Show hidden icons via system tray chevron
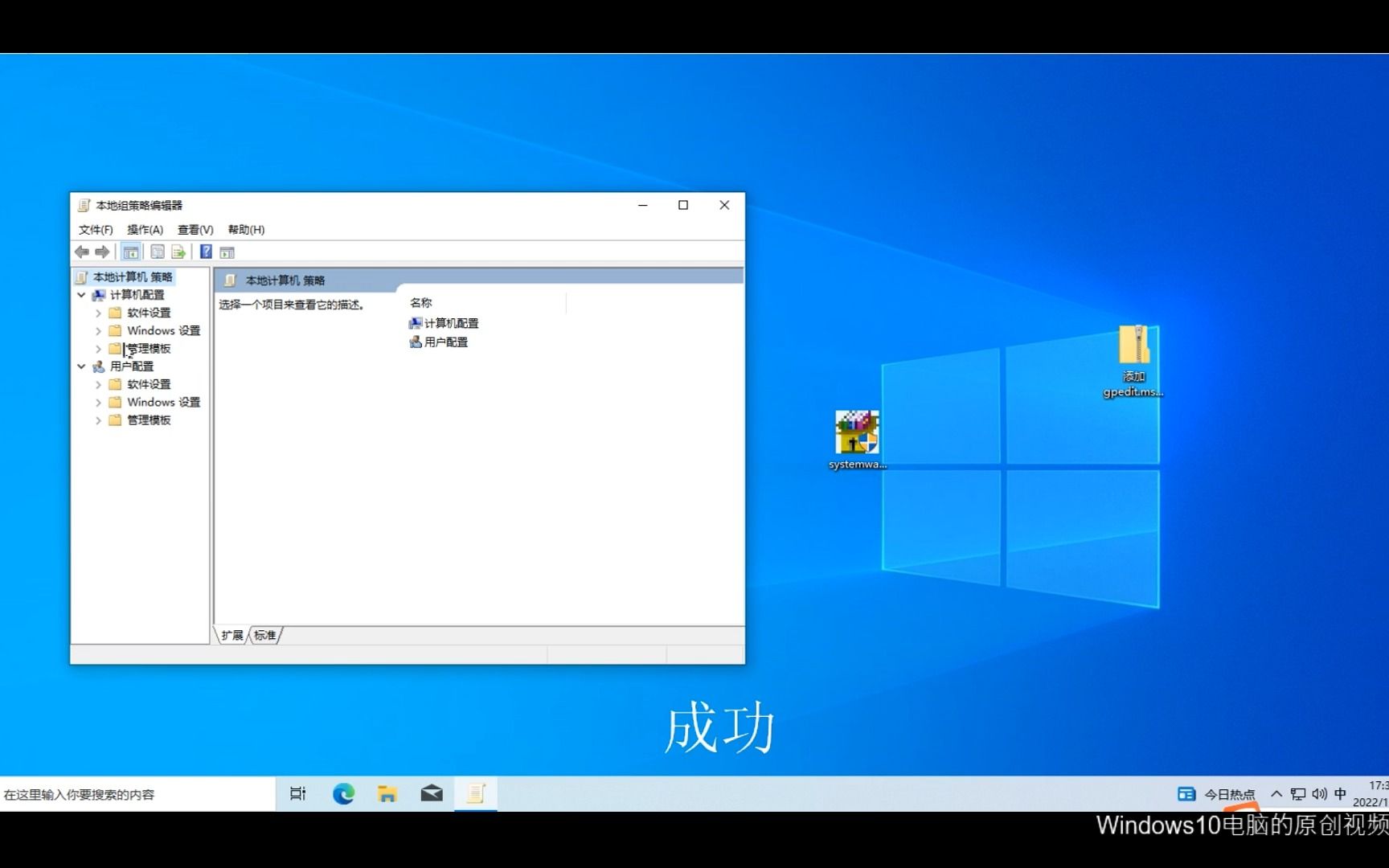 [1276, 793]
